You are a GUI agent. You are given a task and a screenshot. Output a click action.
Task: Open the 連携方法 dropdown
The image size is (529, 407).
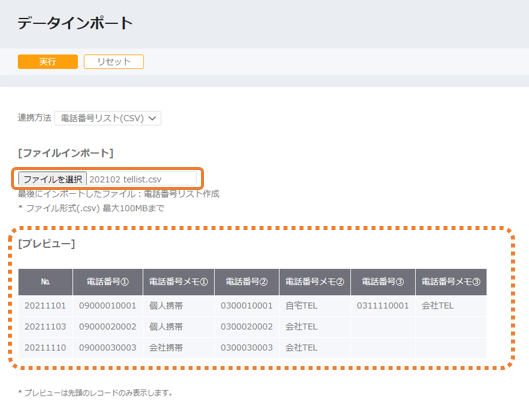[108, 118]
